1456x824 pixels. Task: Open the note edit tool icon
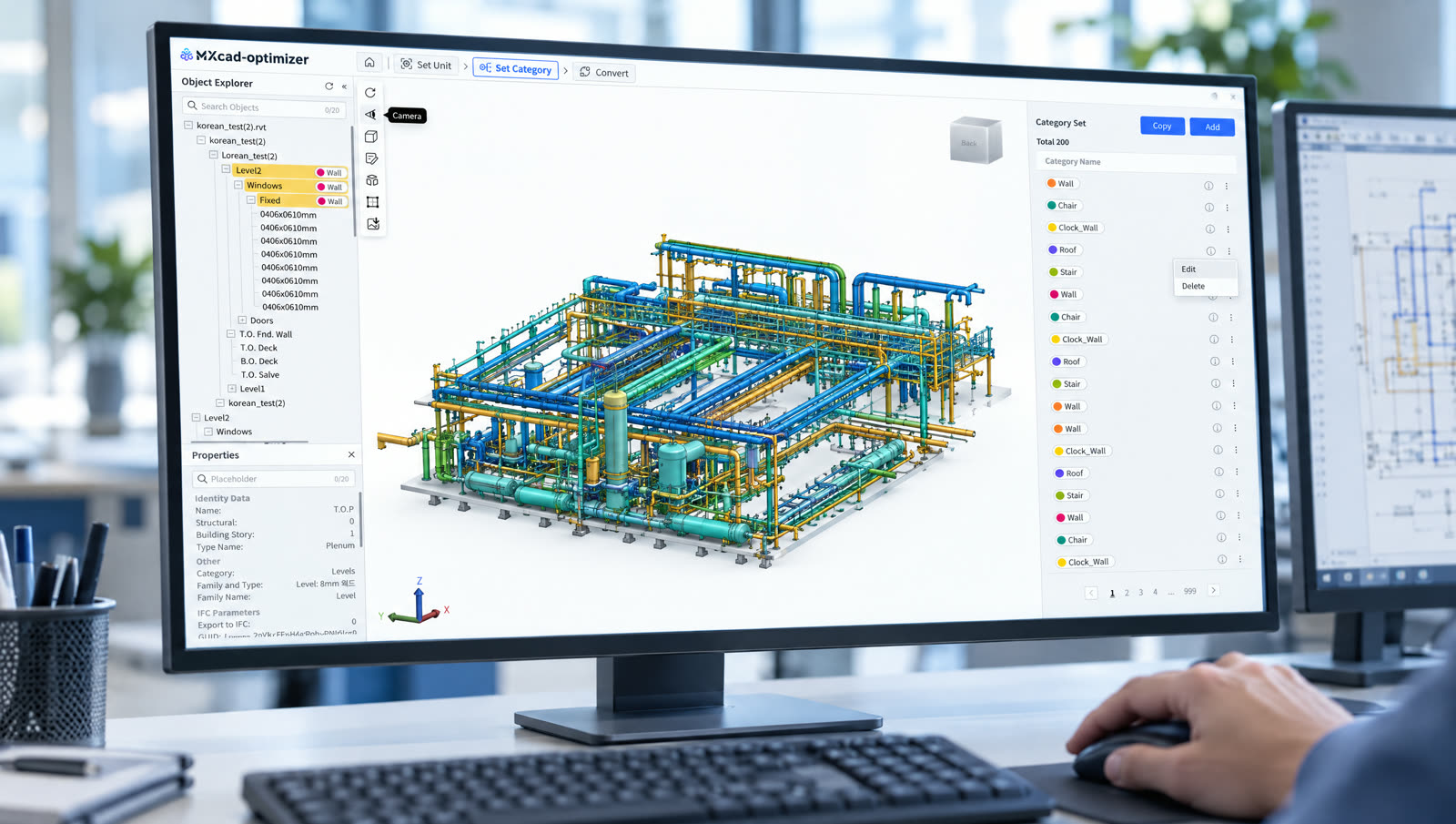[x=371, y=158]
